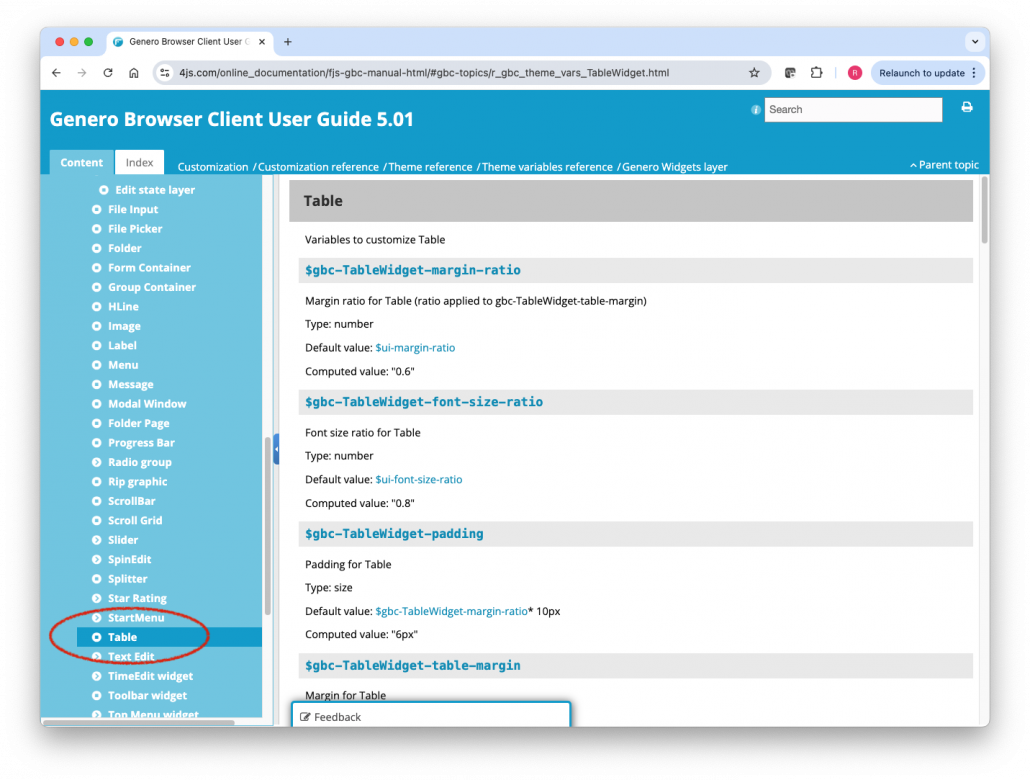The image size is (1030, 780).
Task: Collapse the sidebar using the blue handle
Action: coord(277,449)
